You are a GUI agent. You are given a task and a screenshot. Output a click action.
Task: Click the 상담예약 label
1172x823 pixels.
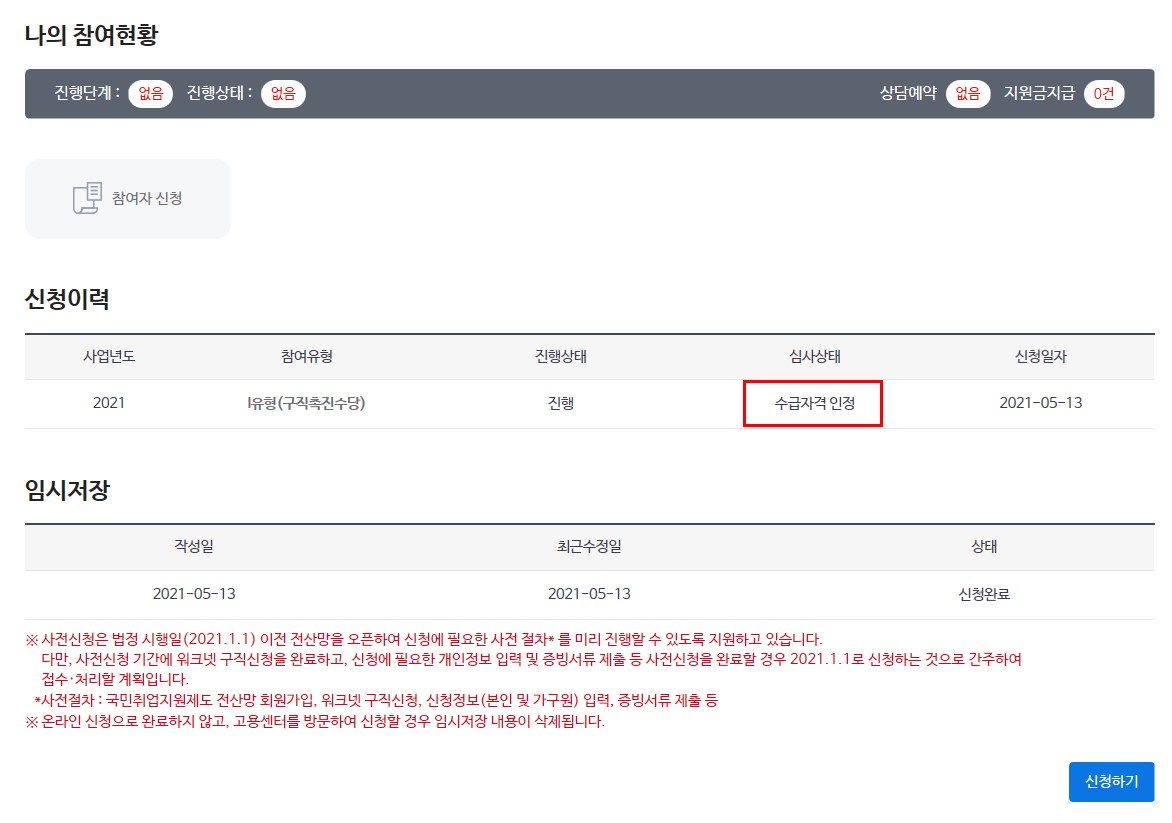click(908, 93)
